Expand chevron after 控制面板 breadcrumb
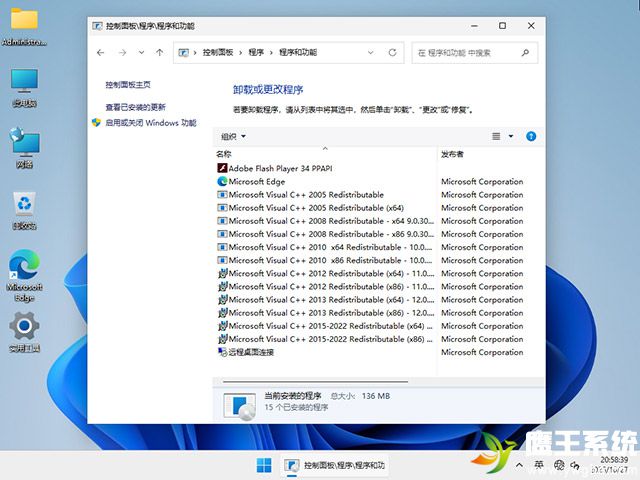Viewport: 640px width, 480px height. [240, 52]
